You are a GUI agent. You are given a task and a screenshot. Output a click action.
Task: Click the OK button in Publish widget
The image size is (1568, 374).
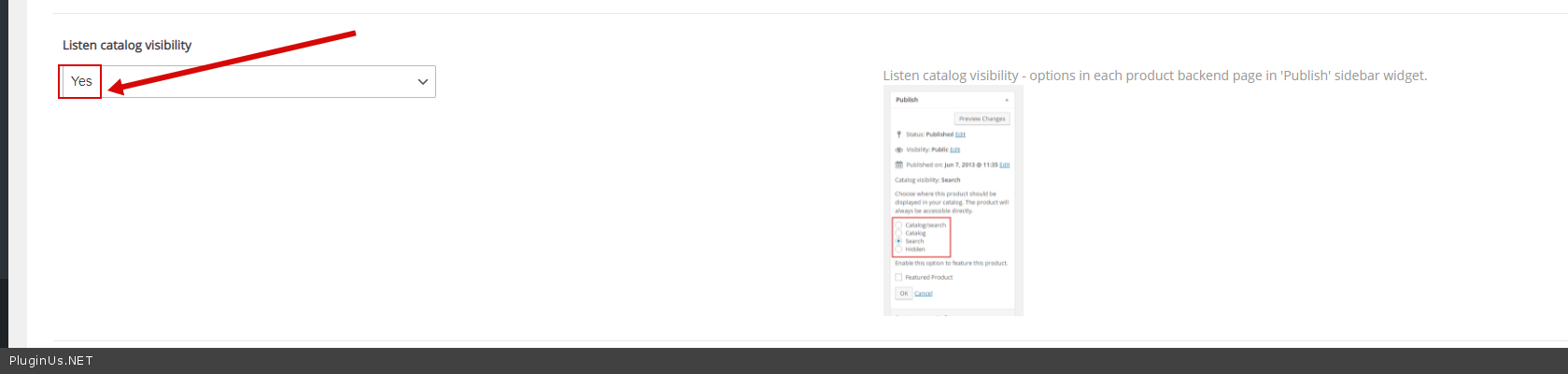point(903,293)
